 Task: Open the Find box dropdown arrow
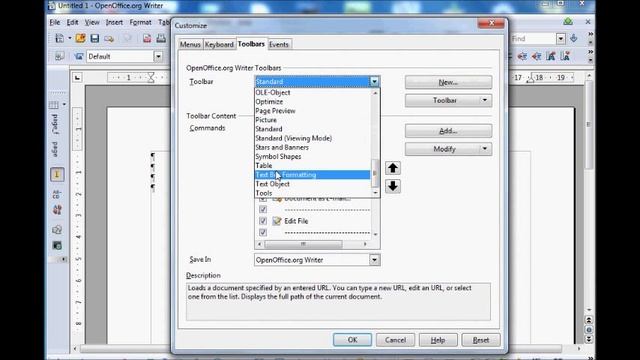click(x=560, y=39)
